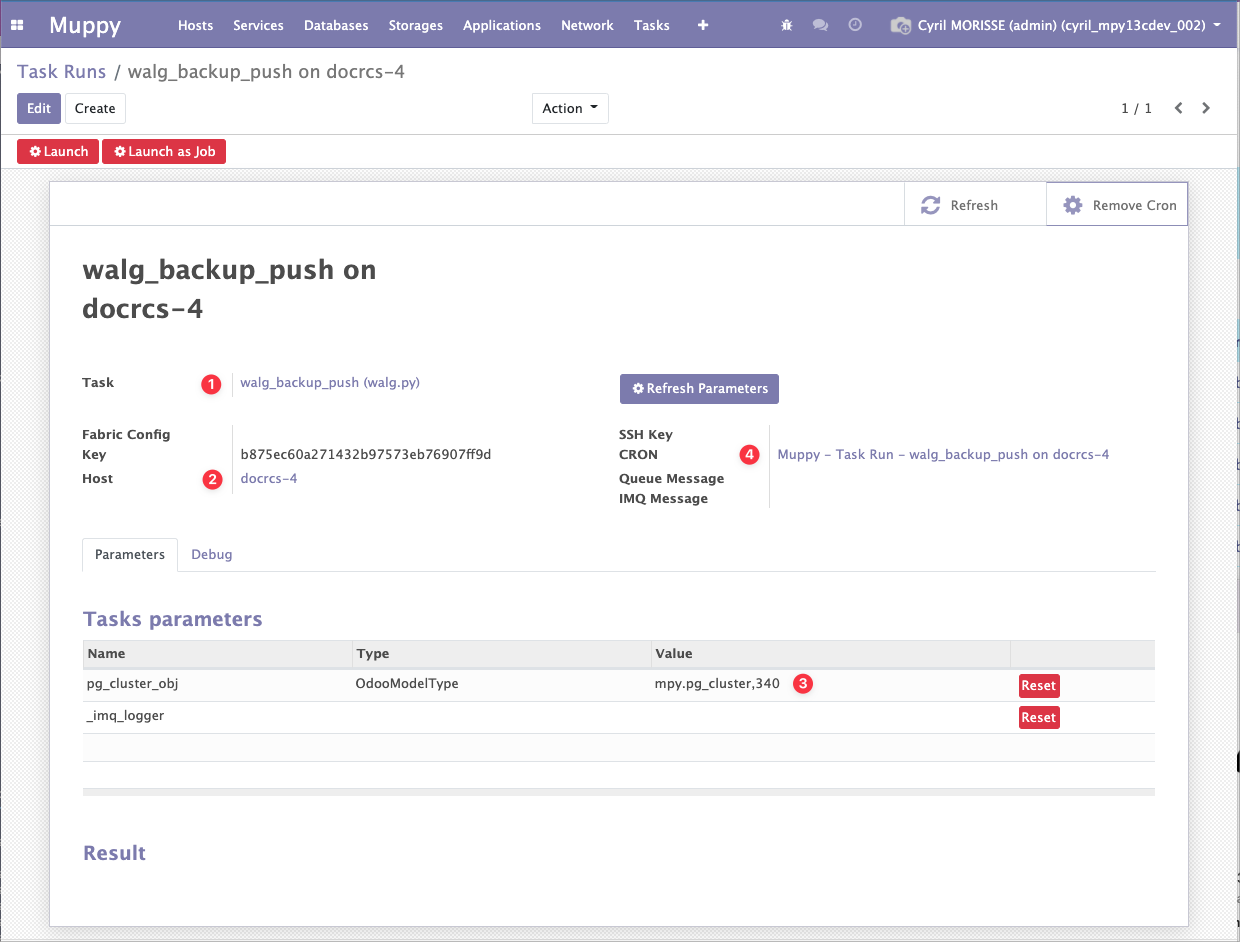This screenshot has width=1240, height=942.
Task: Open the Databases menu
Action: 336,25
